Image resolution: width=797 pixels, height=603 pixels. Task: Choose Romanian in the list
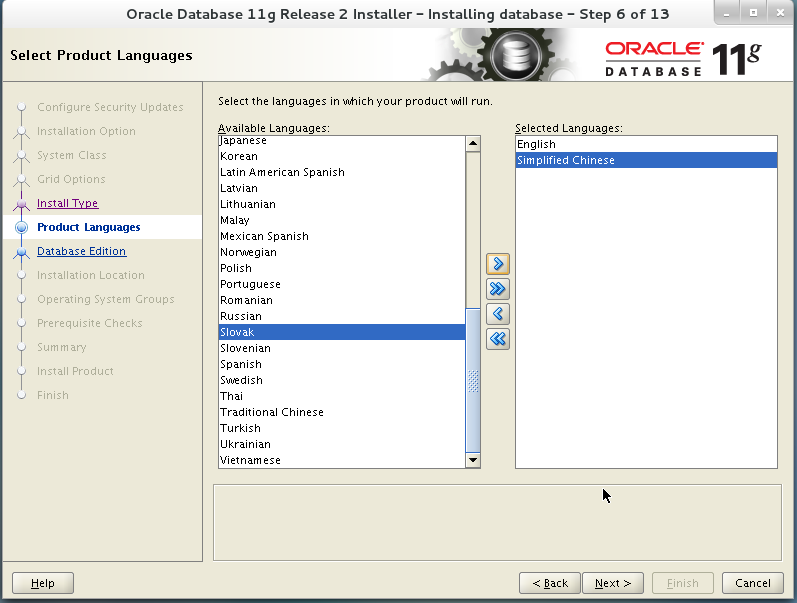pos(342,300)
